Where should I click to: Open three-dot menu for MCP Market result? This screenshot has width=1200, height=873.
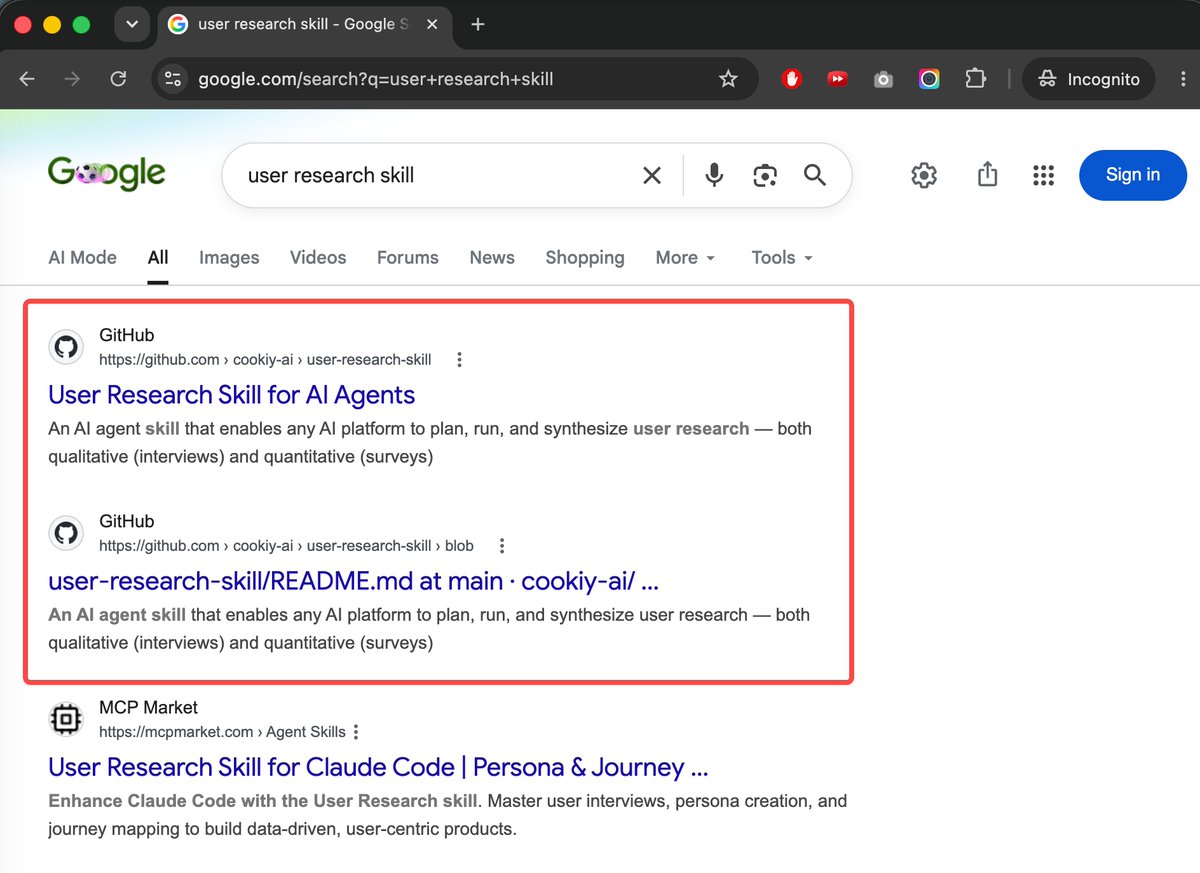(356, 732)
